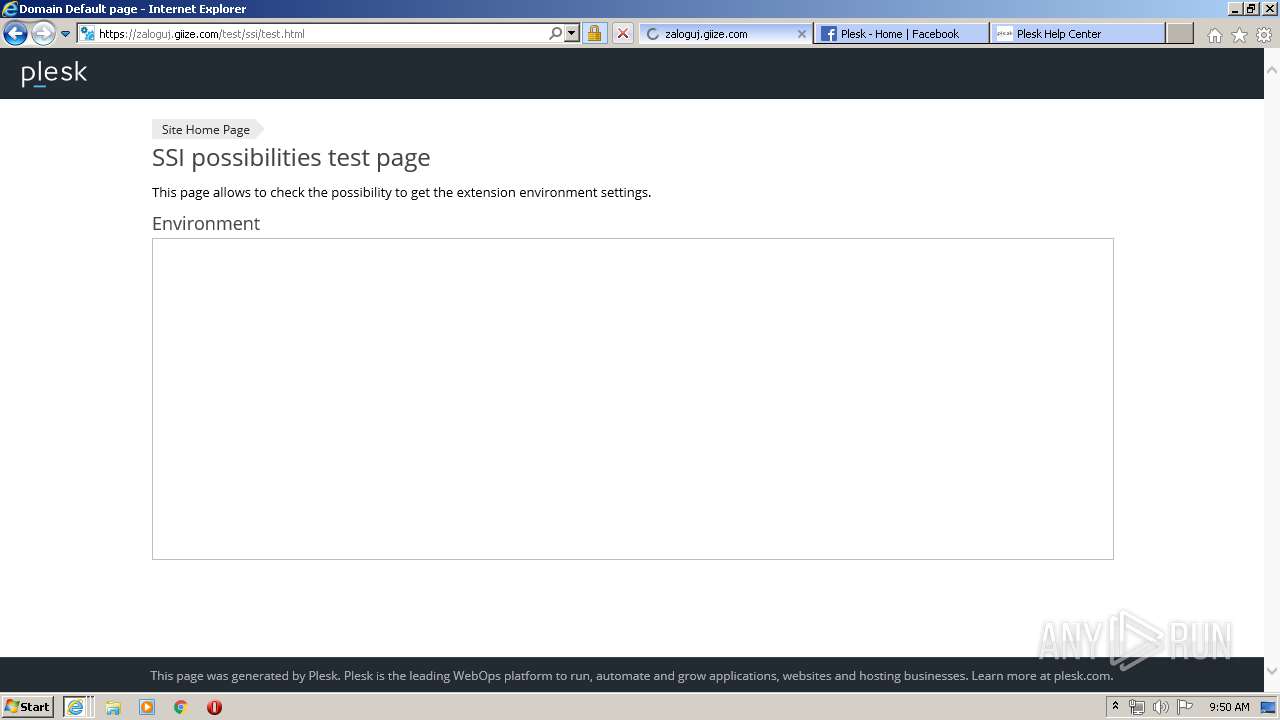The image size is (1280, 720).
Task: Open a new blank tab
Action: click(1180, 33)
